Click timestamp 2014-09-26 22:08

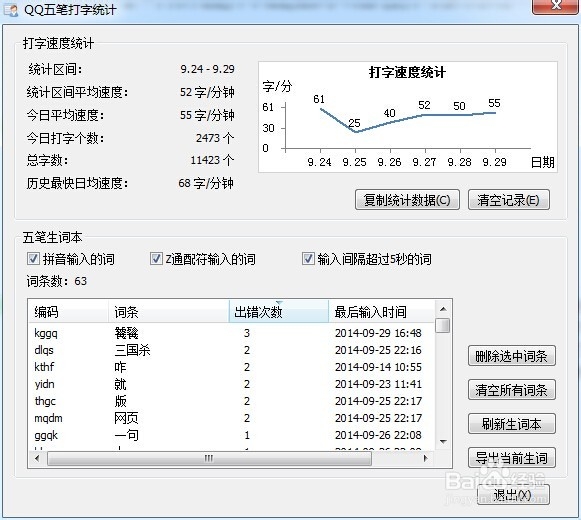tap(378, 435)
